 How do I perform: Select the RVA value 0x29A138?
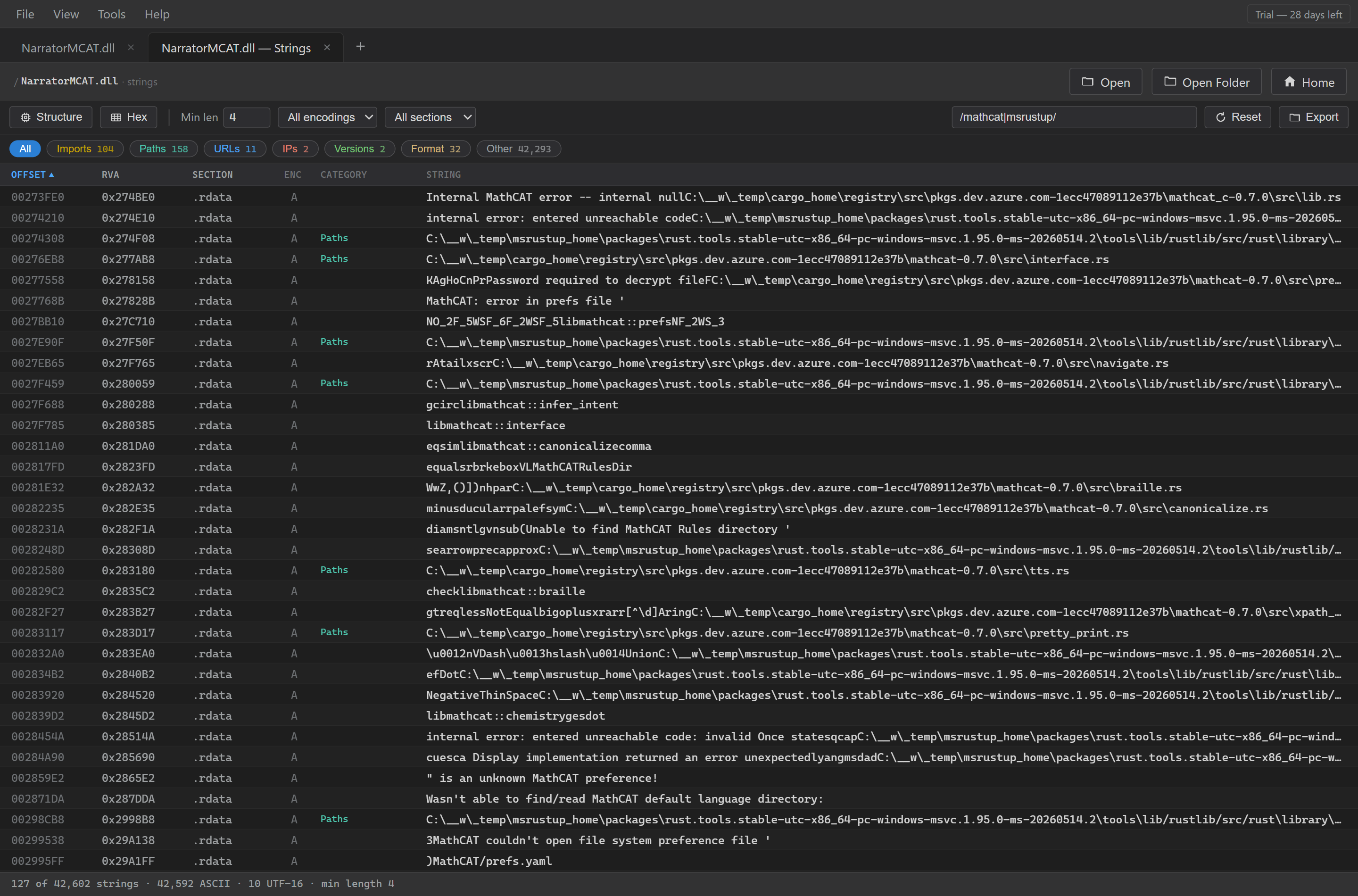tap(128, 840)
